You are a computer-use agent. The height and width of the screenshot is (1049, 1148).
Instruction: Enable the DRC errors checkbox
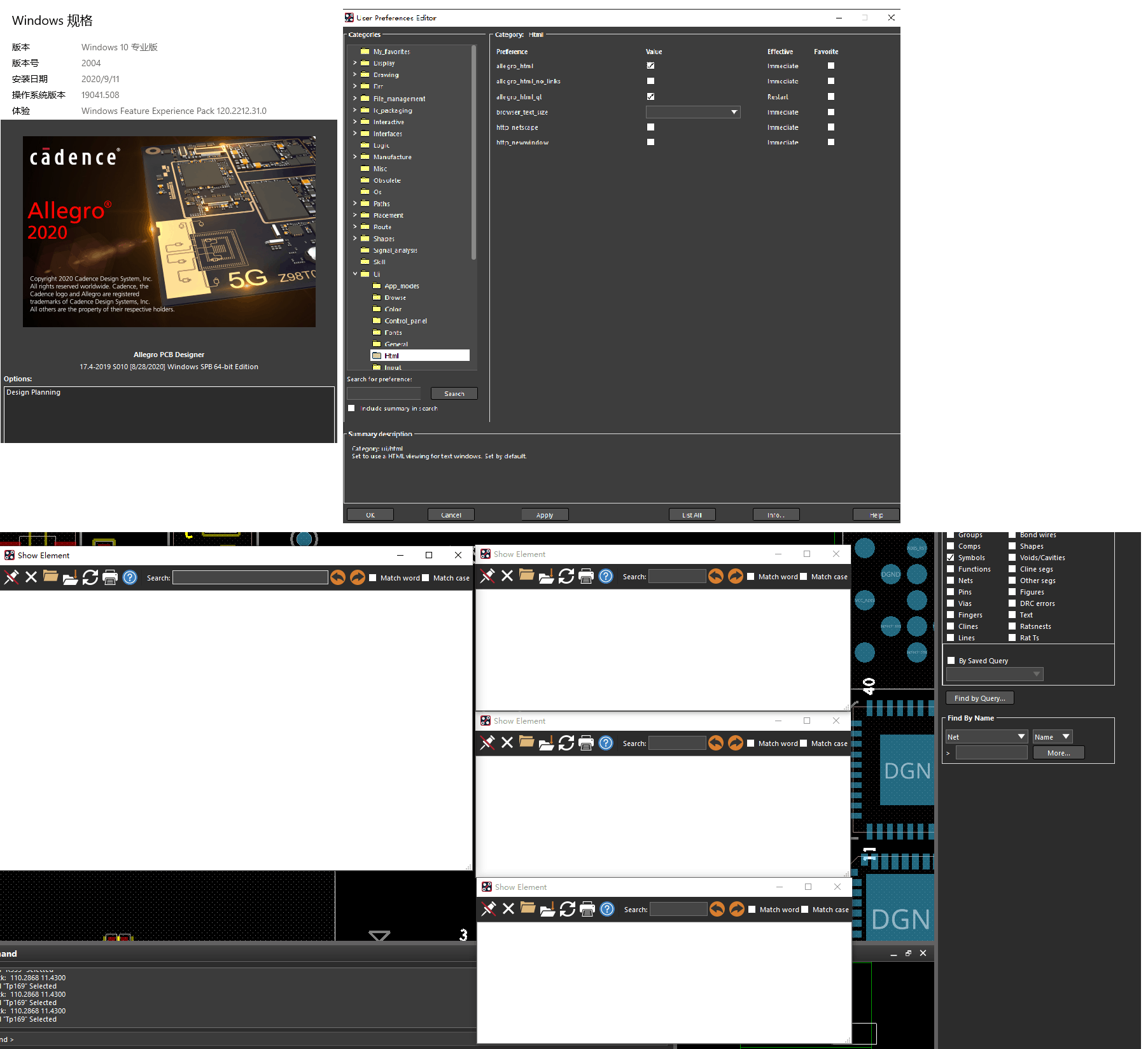tap(1012, 603)
